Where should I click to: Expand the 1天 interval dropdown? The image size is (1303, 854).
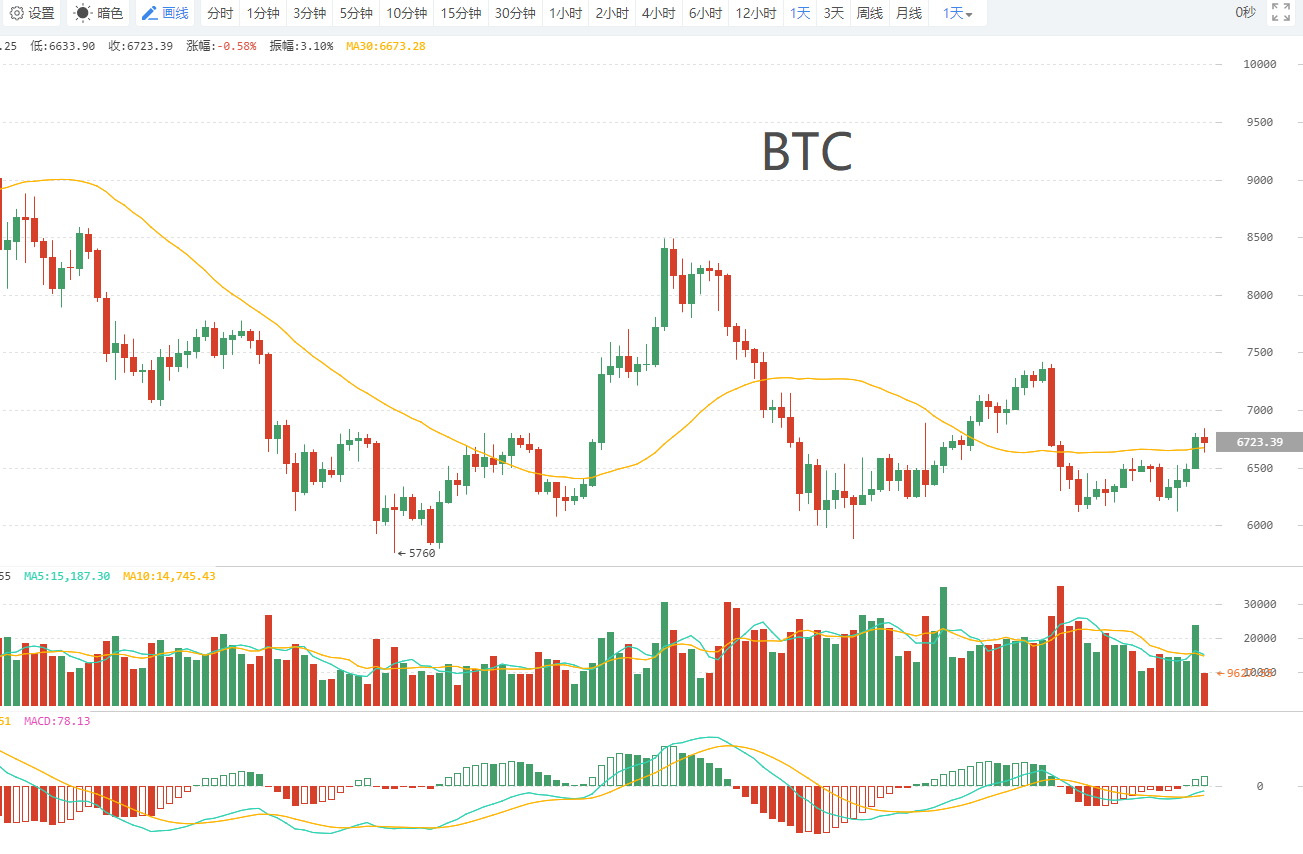(x=957, y=14)
